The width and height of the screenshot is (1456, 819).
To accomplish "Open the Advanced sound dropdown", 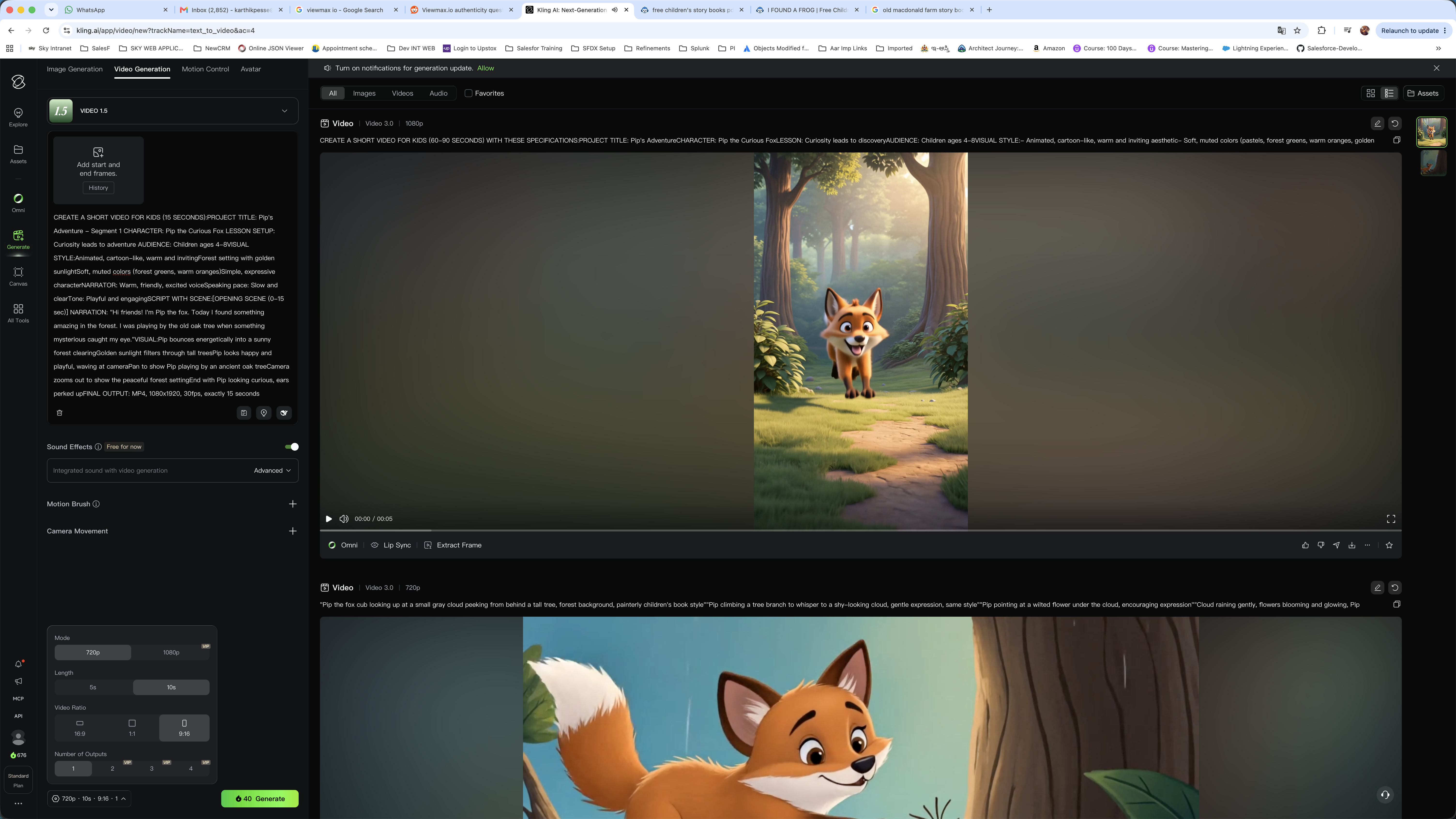I will 273,471.
